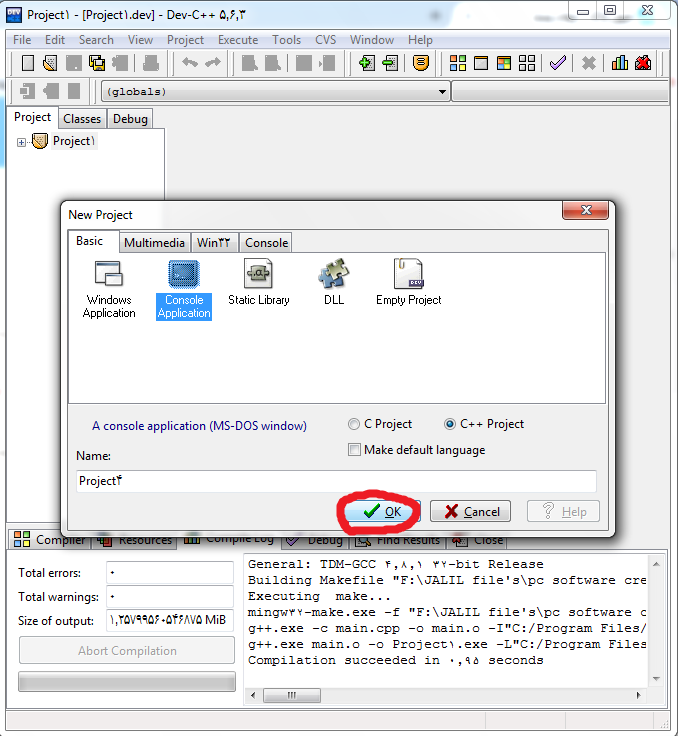Close the New Project dialog via red X
Image resolution: width=678 pixels, height=736 pixels.
[x=586, y=210]
